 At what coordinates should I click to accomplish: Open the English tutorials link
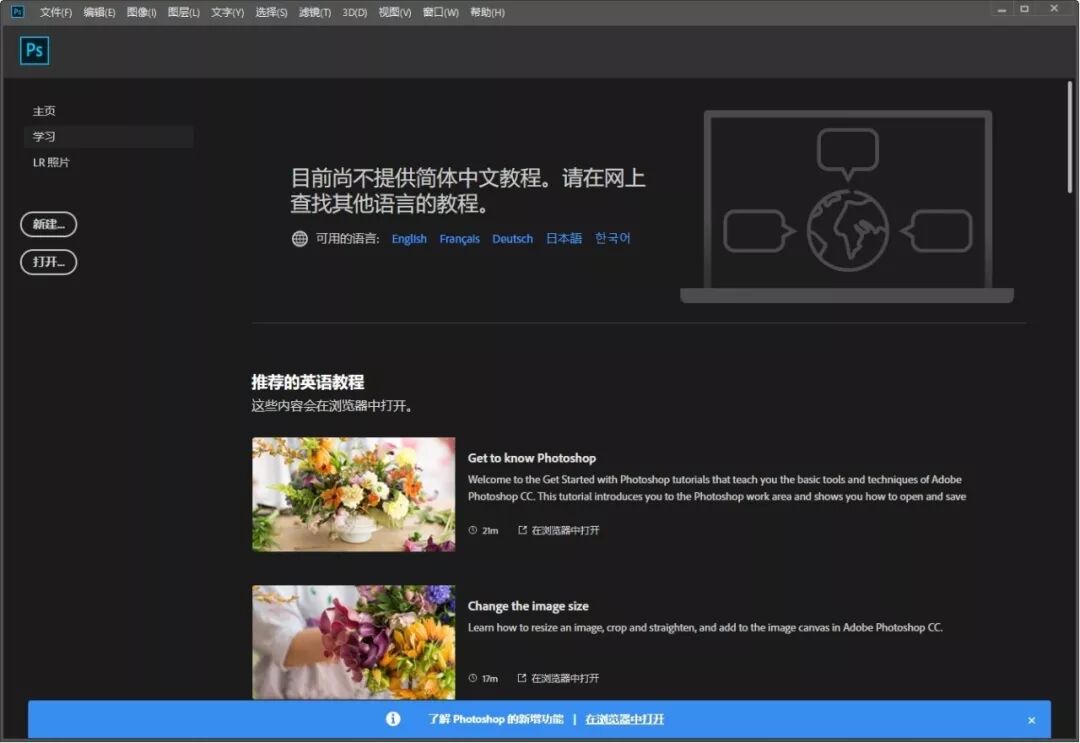click(408, 238)
